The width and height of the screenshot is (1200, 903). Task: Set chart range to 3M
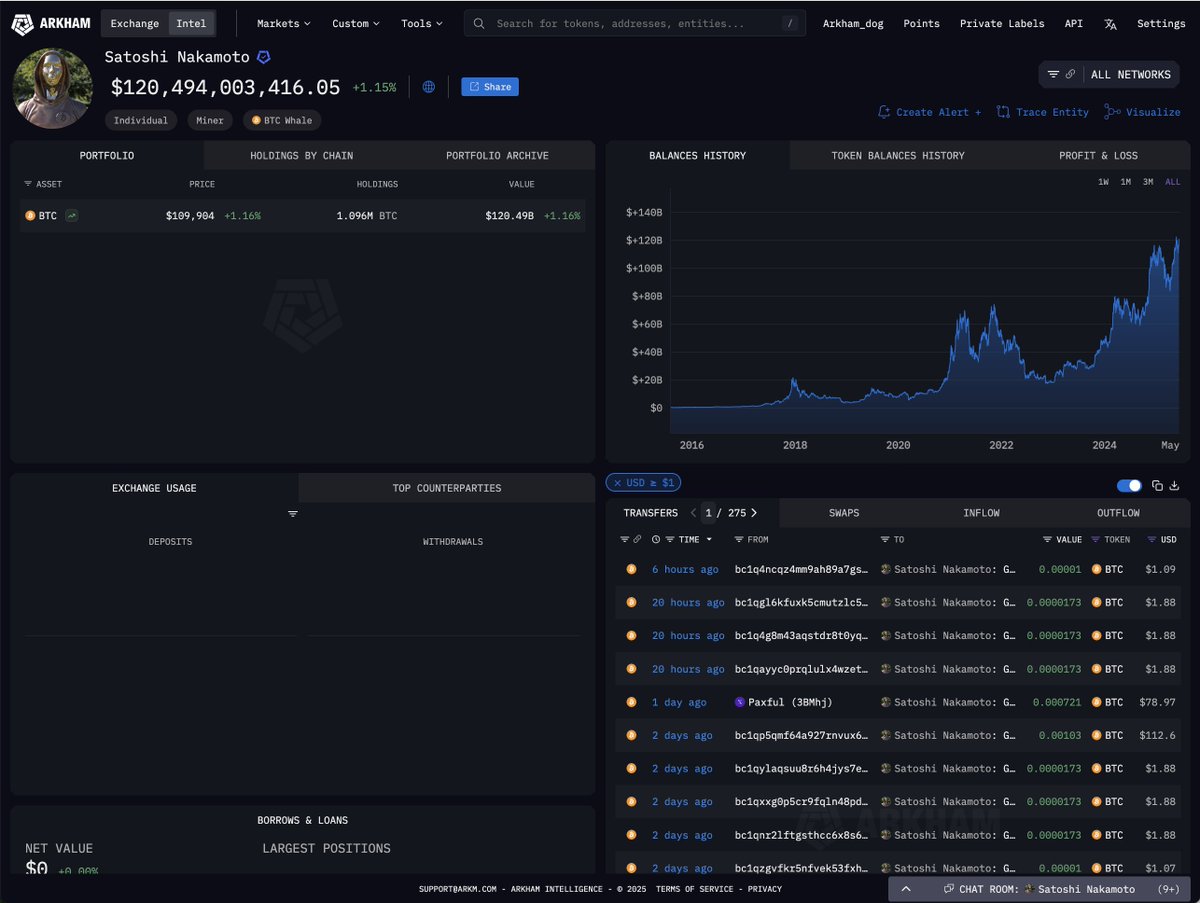pos(1148,182)
